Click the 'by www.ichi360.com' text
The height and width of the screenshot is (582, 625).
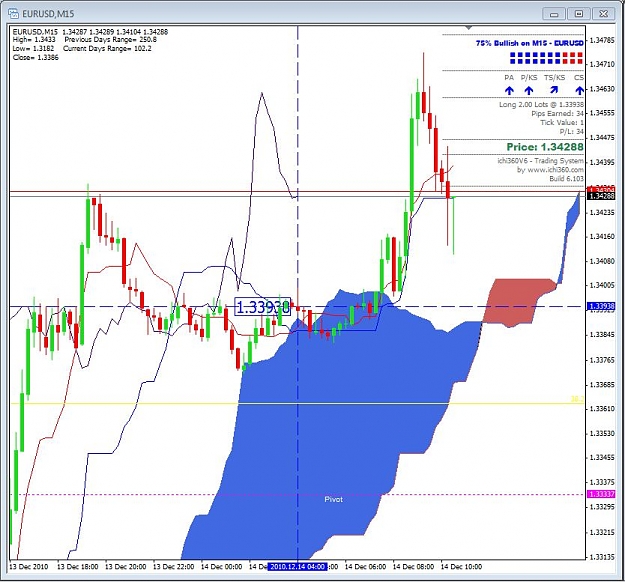550,170
